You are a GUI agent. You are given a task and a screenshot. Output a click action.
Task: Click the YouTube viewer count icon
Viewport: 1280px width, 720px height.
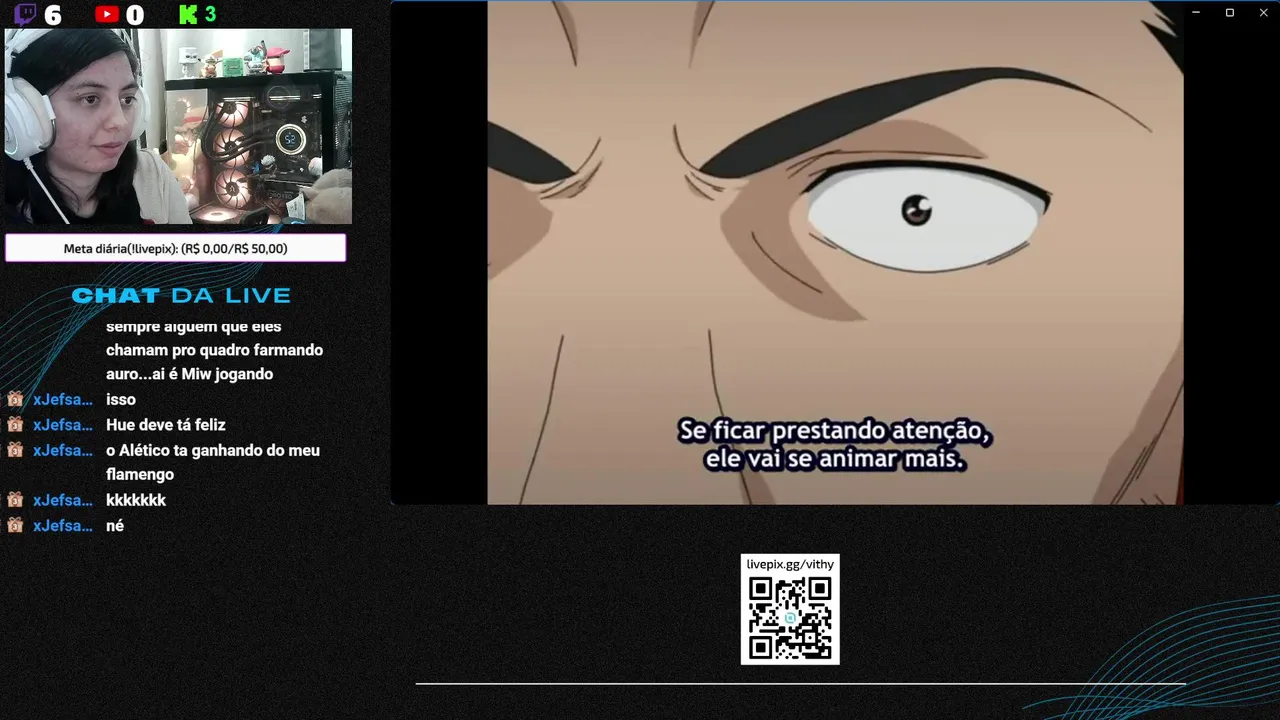[x=107, y=14]
